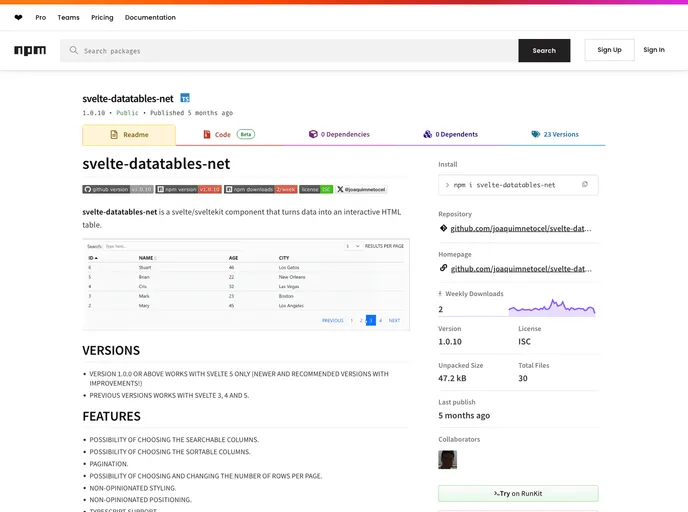Click the black Search button

coord(544,50)
